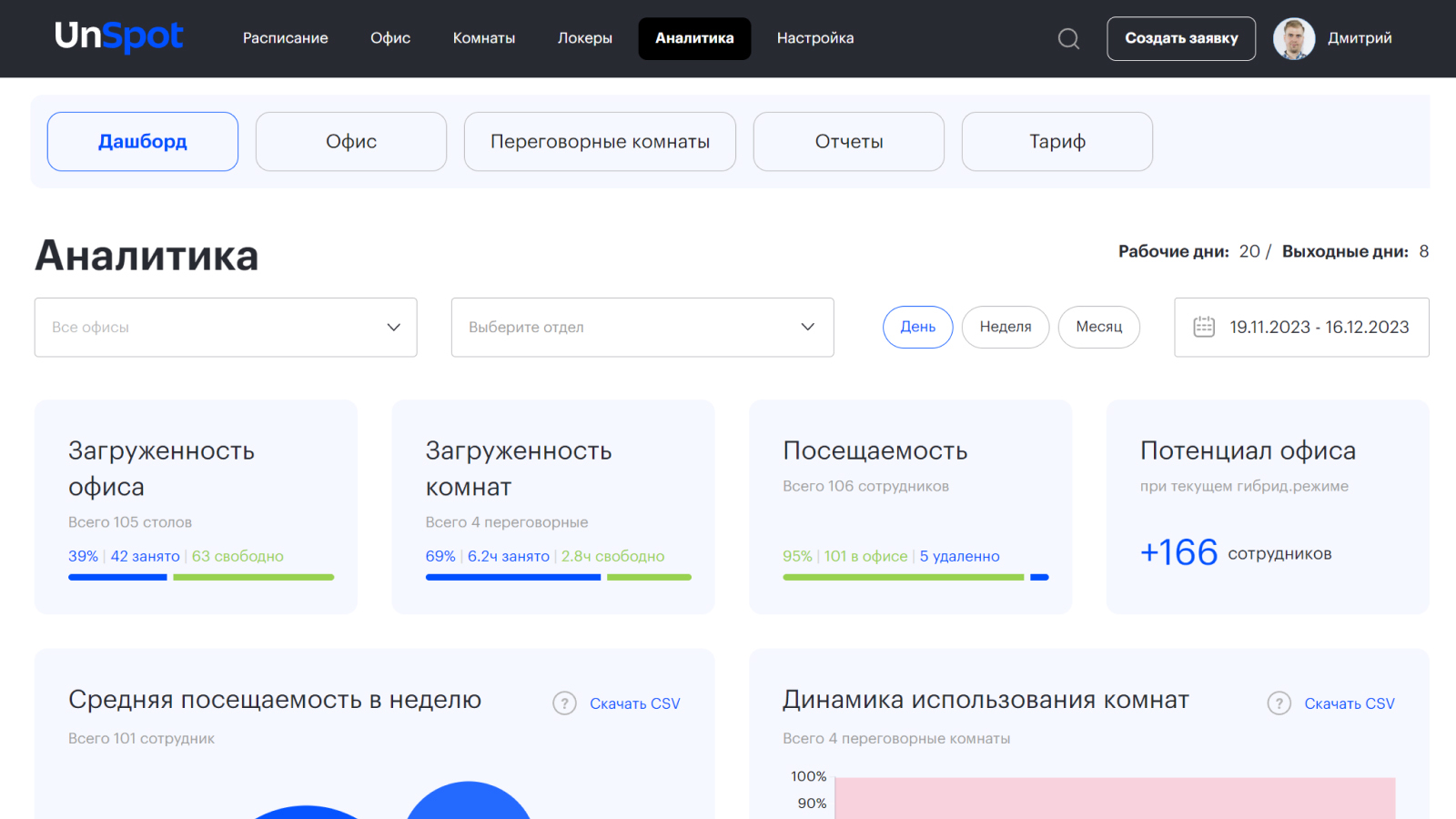Click Посещаемость progress bar
The image size is (1456, 819).
pos(915,577)
